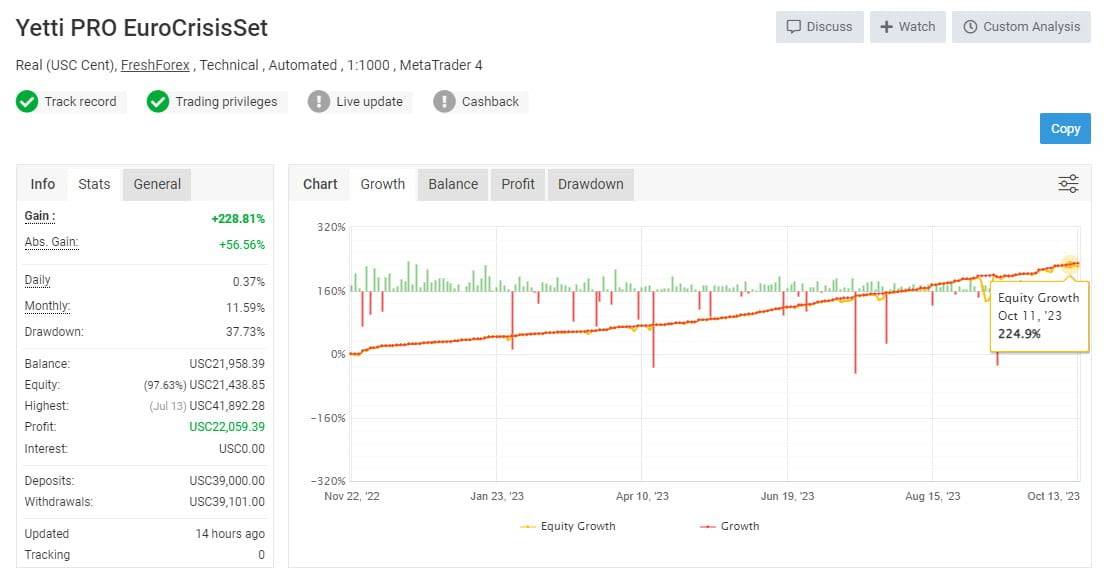Open Custom Analysis
Image resolution: width=1111 pixels, height=580 pixels.
[x=1021, y=27]
